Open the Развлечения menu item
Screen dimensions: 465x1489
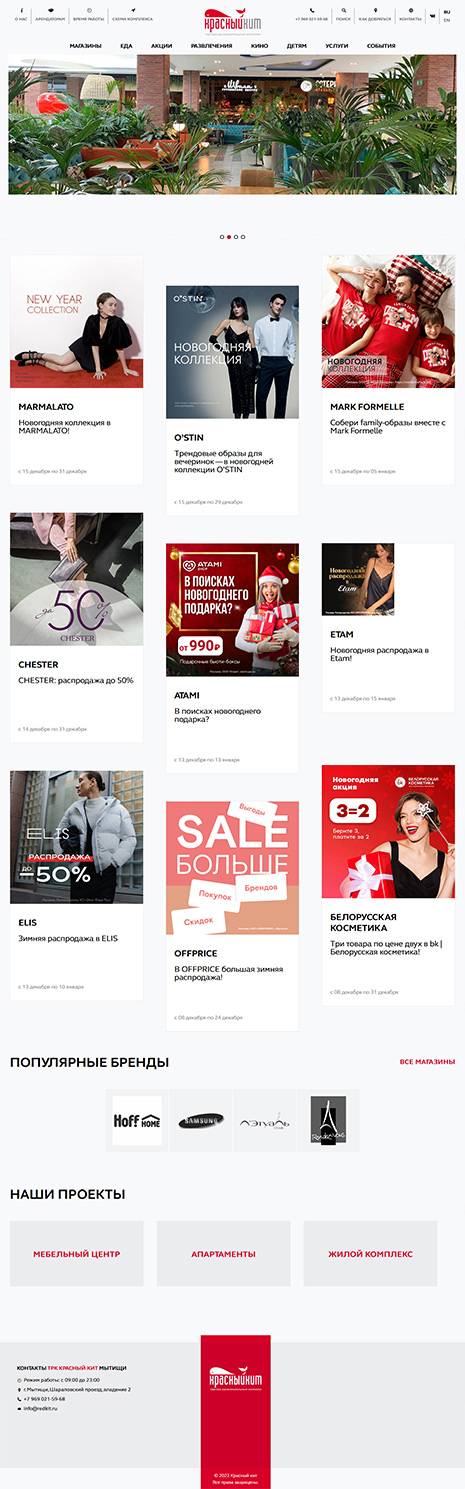coord(211,46)
